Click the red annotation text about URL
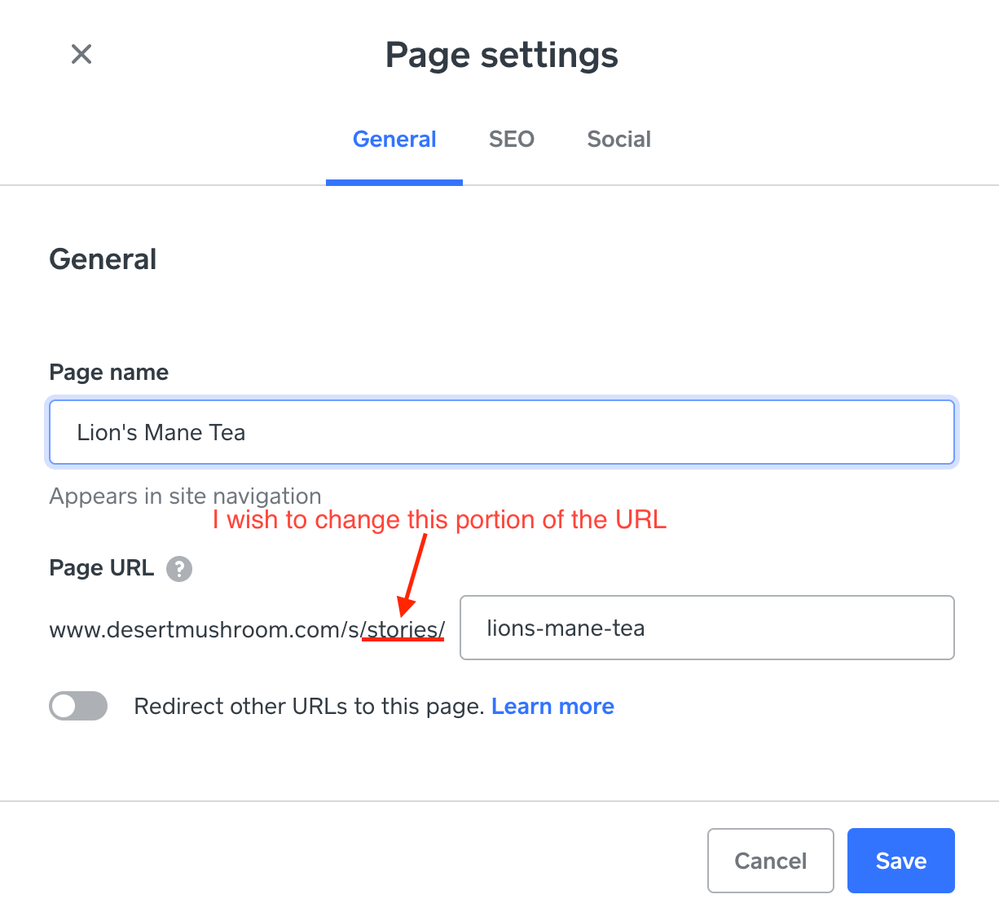The width and height of the screenshot is (999, 913). point(439,520)
